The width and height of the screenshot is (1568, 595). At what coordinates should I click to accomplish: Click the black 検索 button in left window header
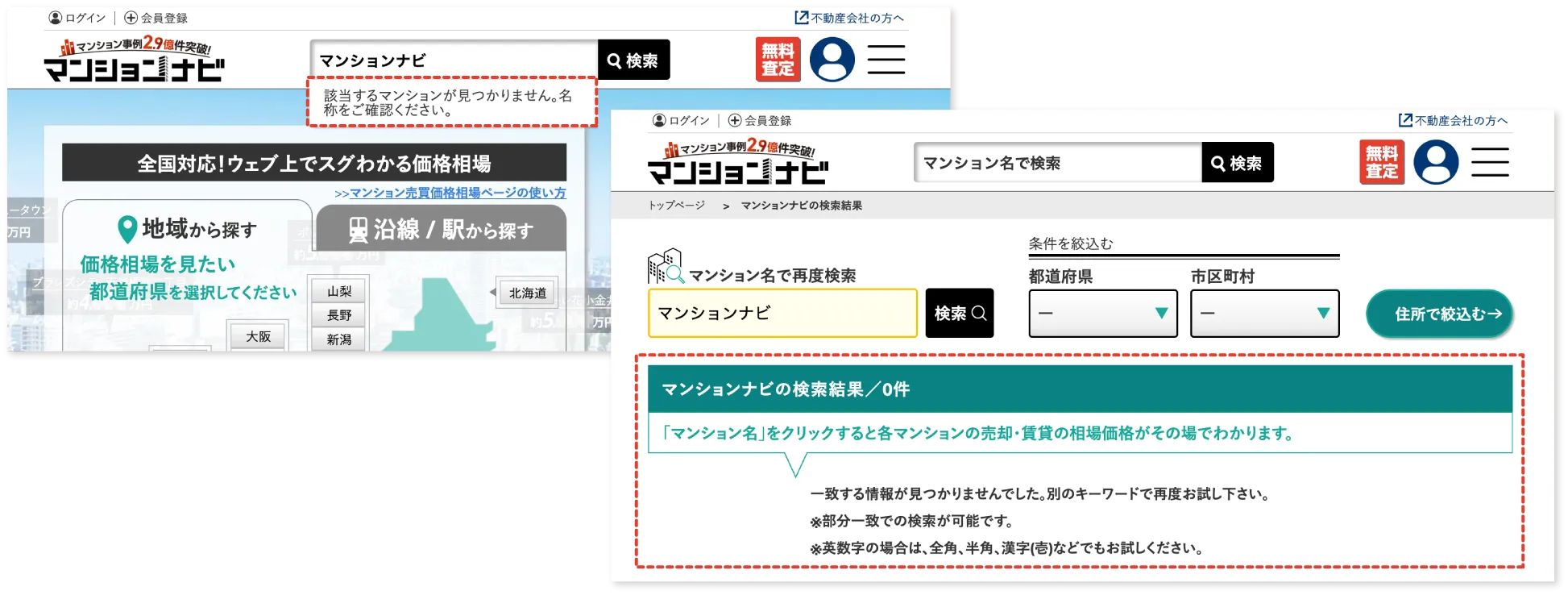(634, 60)
